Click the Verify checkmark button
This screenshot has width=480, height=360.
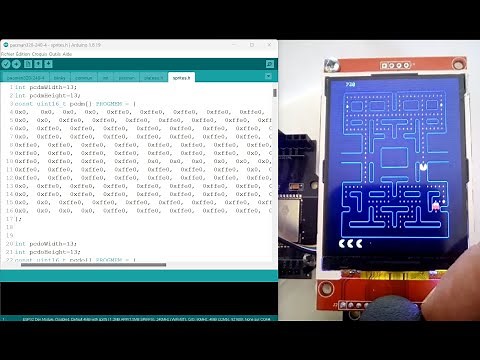tap(6, 64)
